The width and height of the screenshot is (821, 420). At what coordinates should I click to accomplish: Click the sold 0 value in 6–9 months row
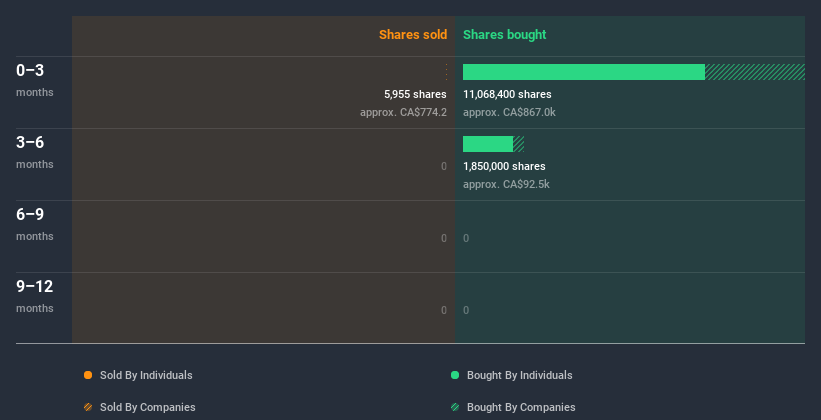pos(444,238)
